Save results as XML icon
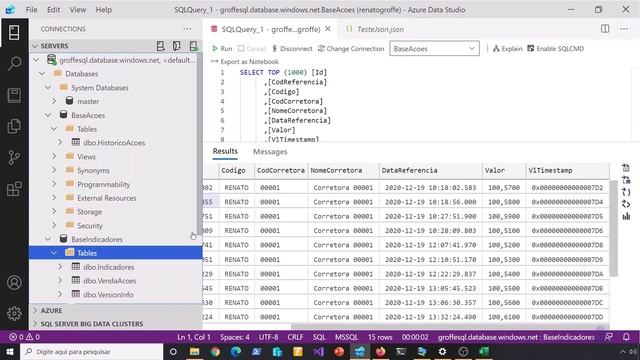The width and height of the screenshot is (640, 360). pyautogui.click(x=626, y=204)
